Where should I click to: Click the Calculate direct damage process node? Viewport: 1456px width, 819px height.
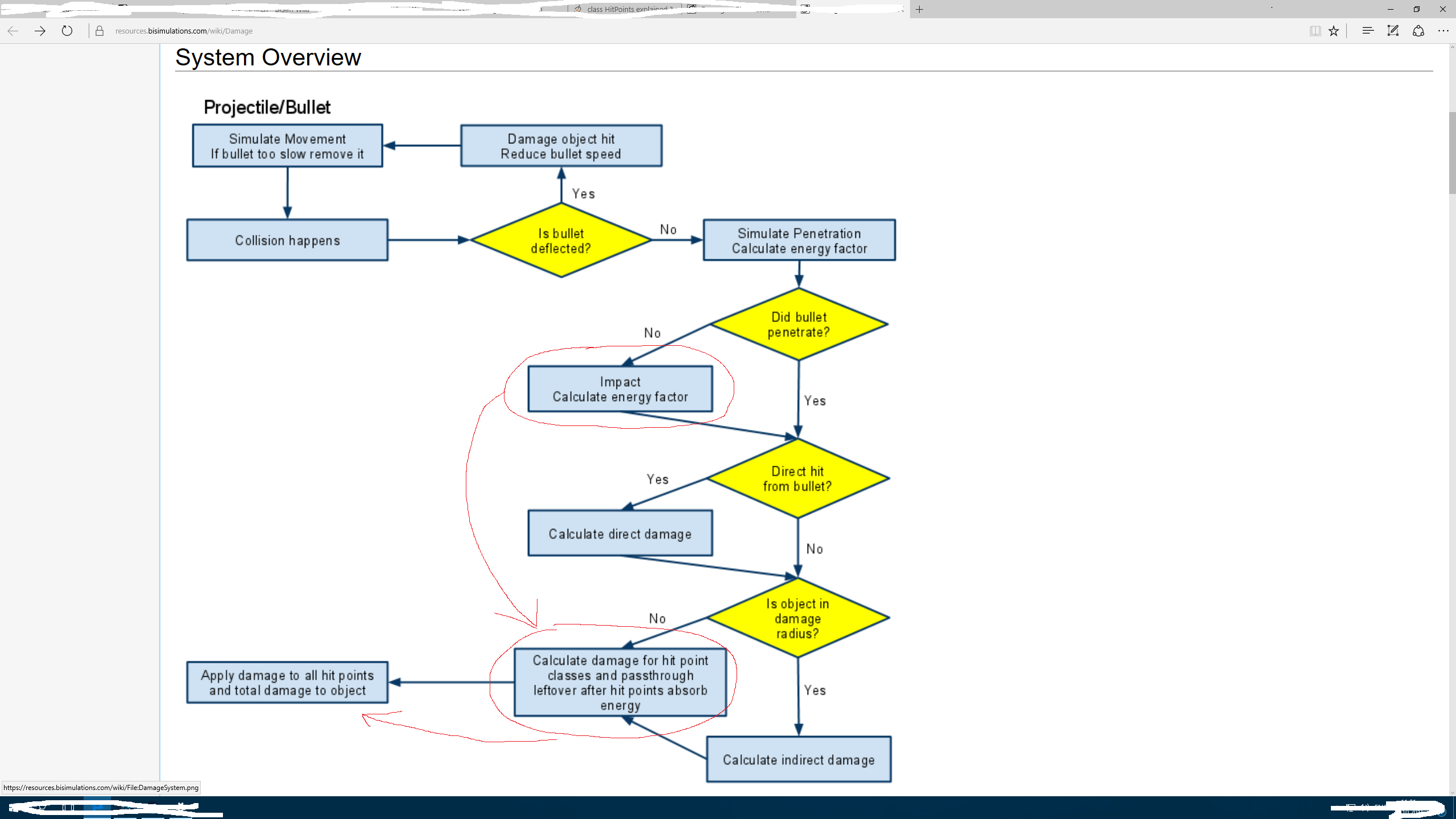(619, 533)
